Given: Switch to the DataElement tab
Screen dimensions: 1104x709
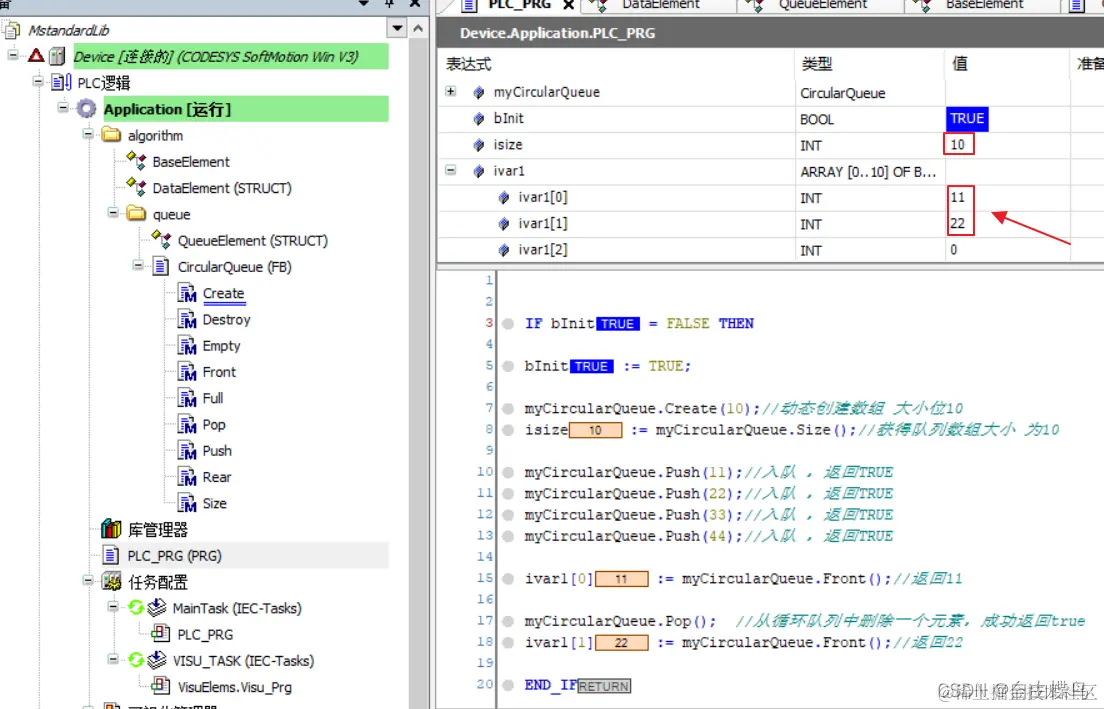Looking at the screenshot, I should (661, 5).
